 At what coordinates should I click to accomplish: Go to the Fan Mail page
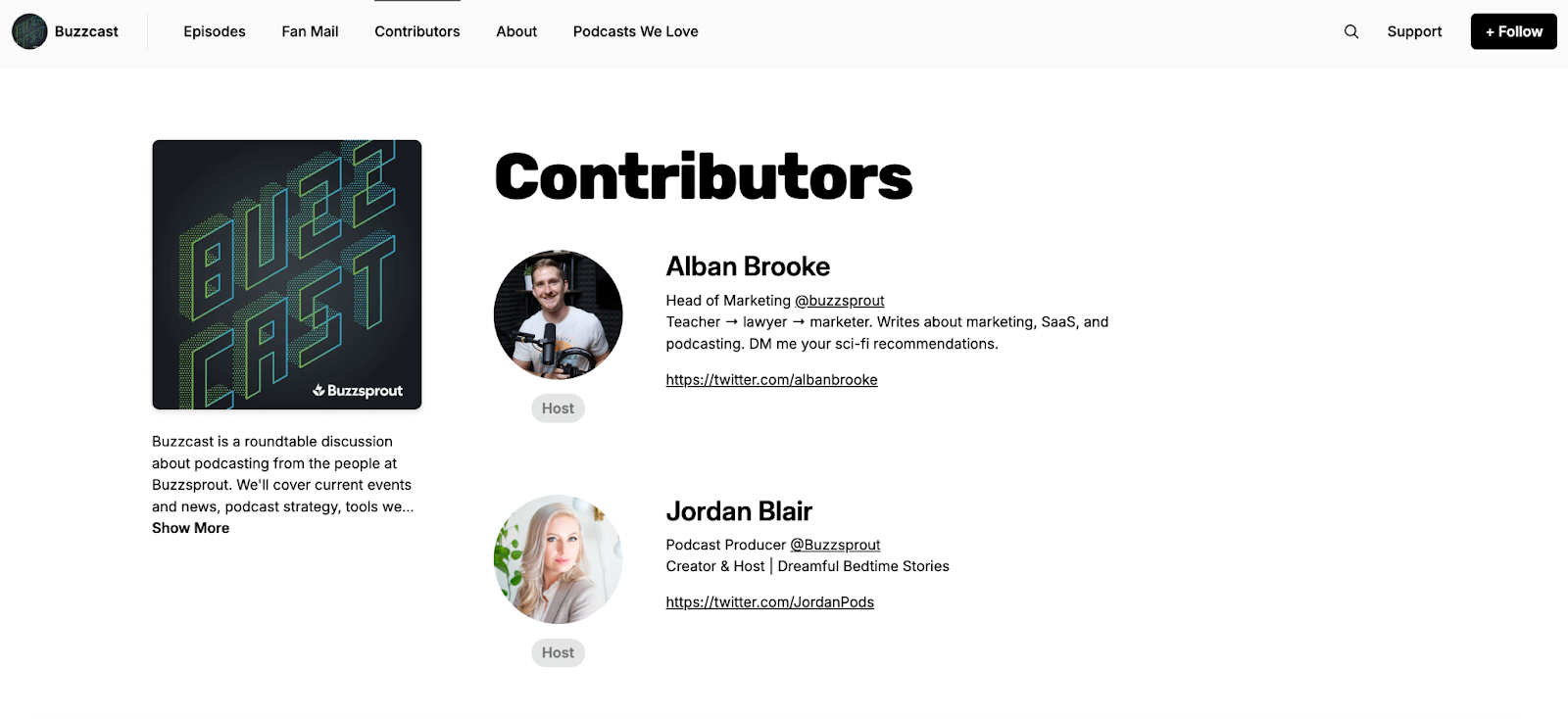point(310,31)
